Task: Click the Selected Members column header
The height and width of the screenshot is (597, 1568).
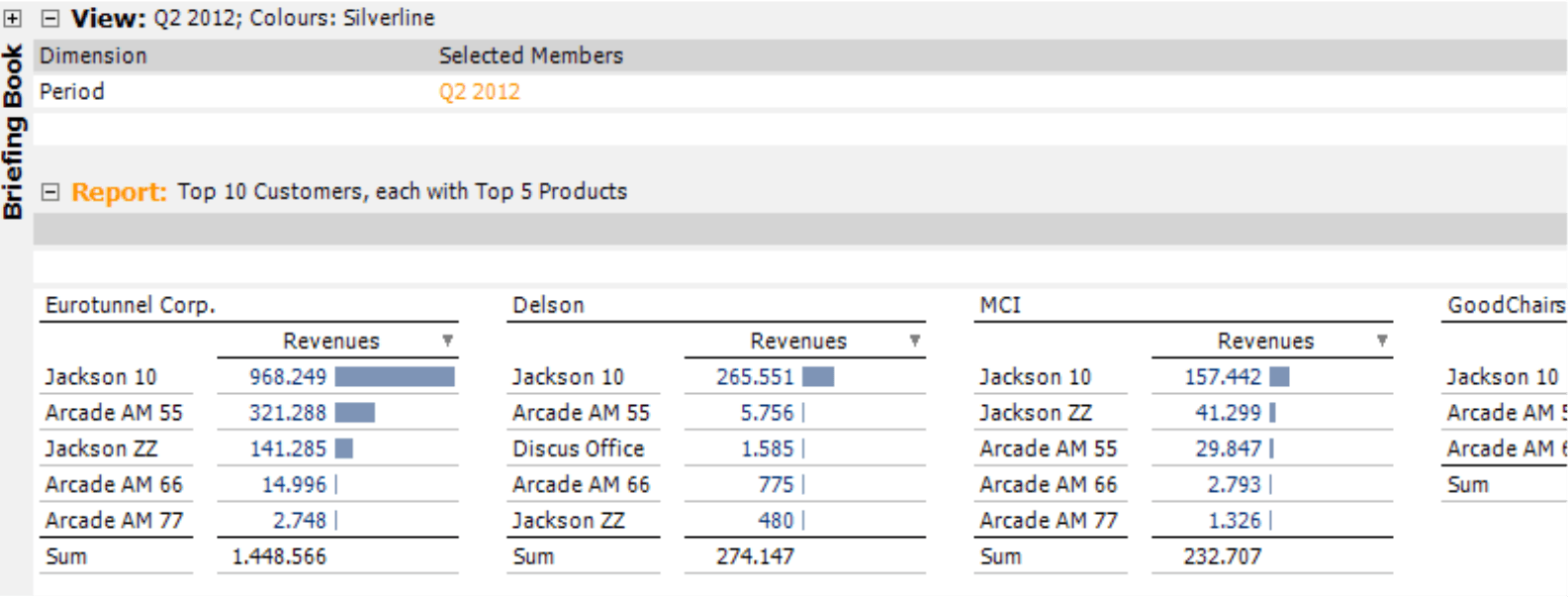Action: (x=531, y=55)
